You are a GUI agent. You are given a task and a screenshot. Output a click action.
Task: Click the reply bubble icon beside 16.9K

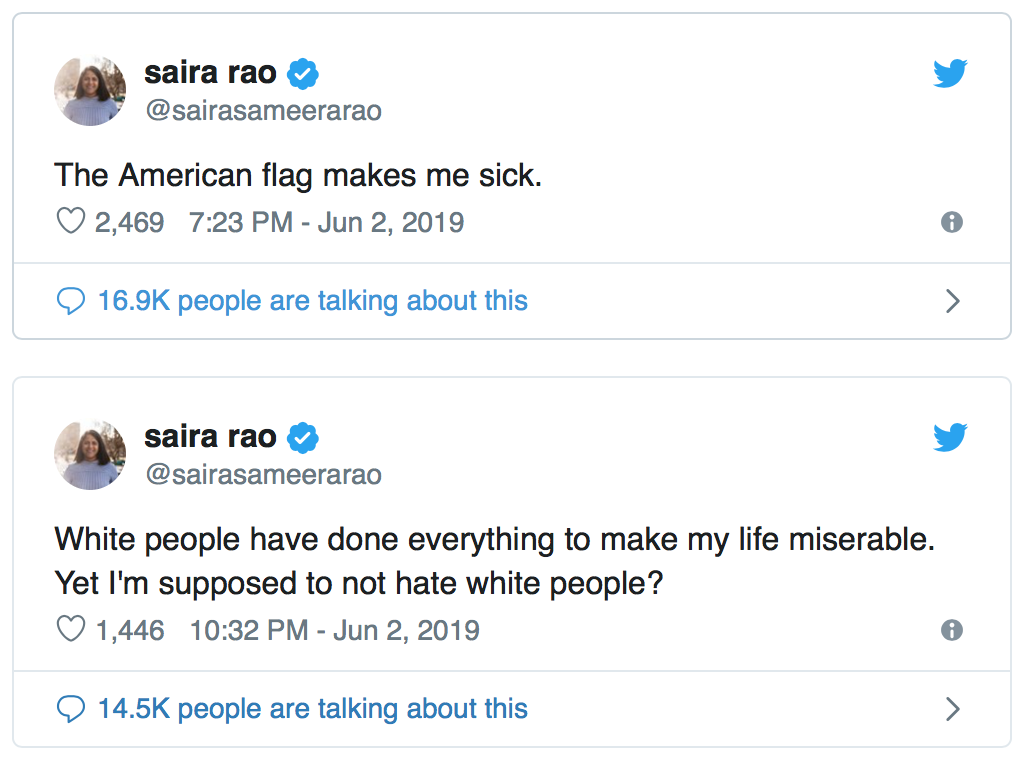[71, 302]
